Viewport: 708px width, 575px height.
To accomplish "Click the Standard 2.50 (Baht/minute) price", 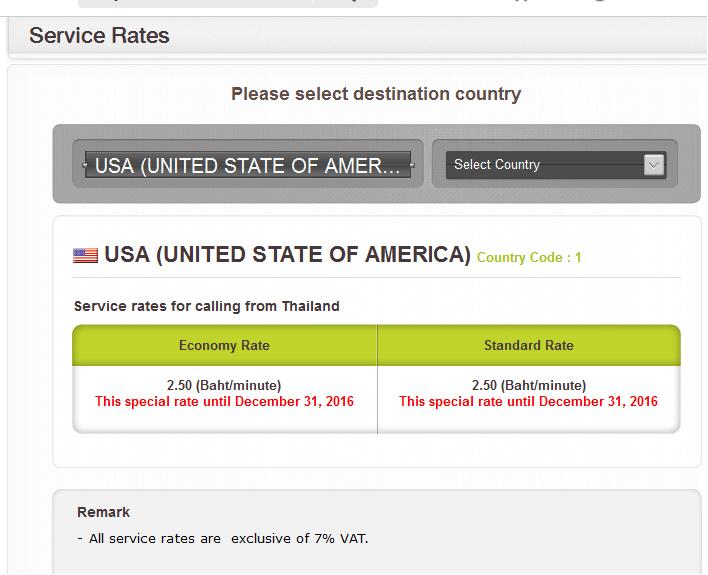I will [x=529, y=385].
